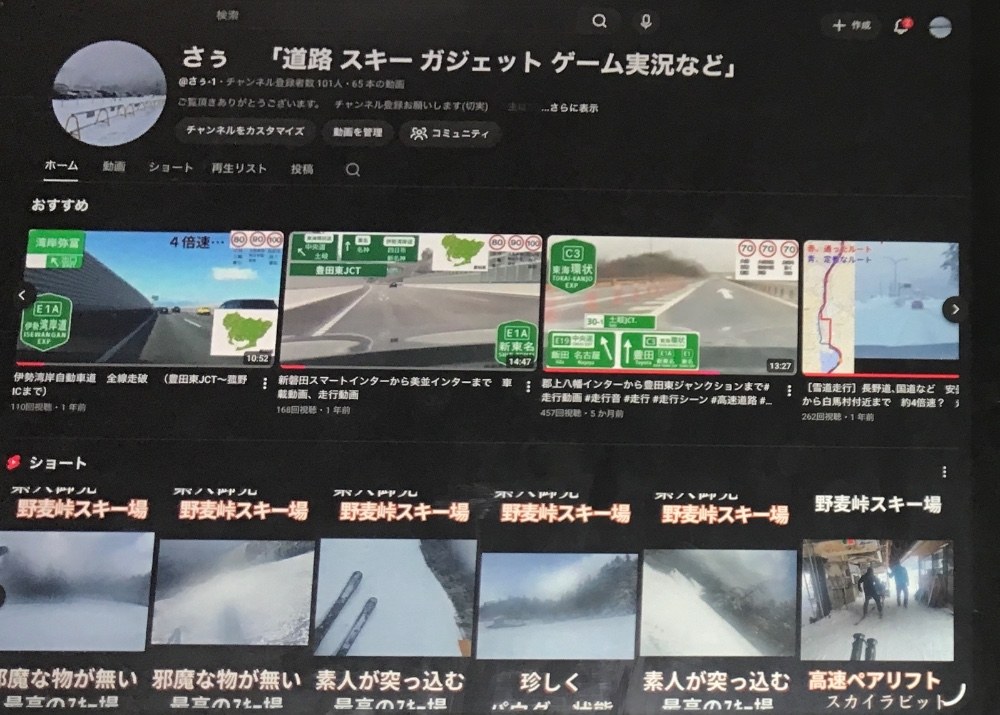Click the おすすめ section heading
The height and width of the screenshot is (715, 1000).
pos(60,205)
